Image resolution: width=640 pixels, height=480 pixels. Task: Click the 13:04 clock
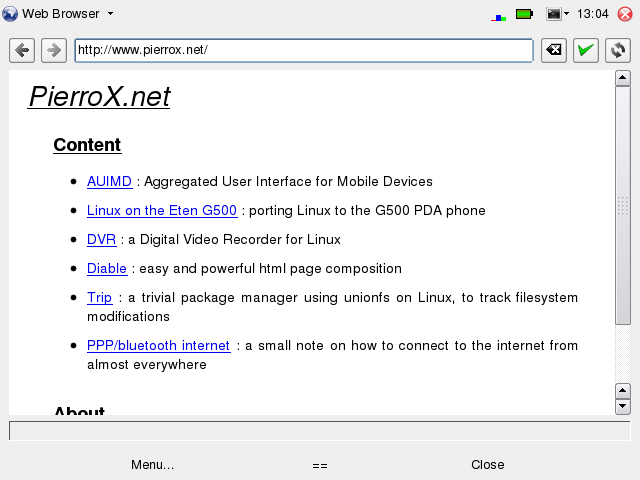(592, 14)
